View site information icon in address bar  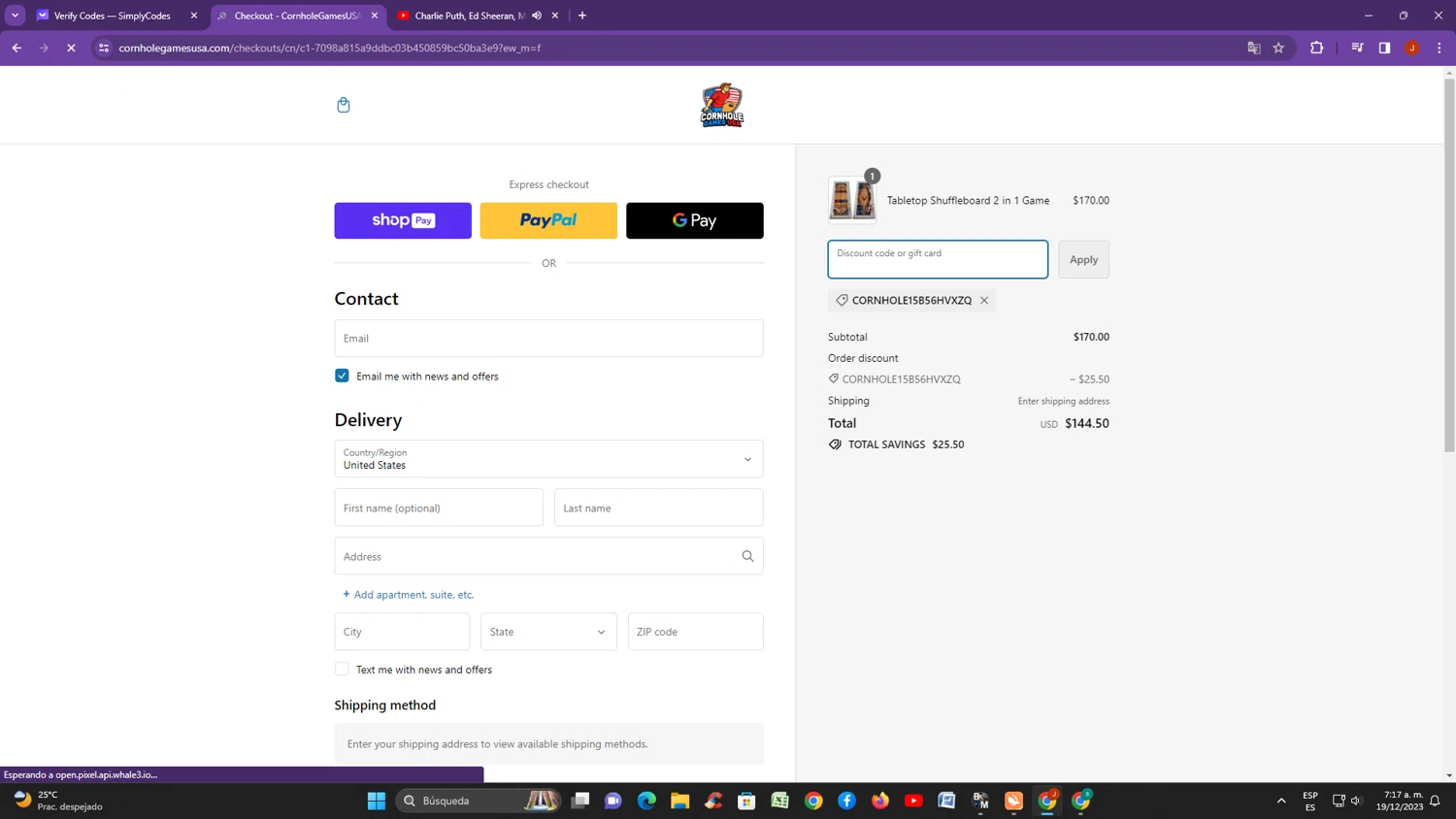(x=104, y=48)
